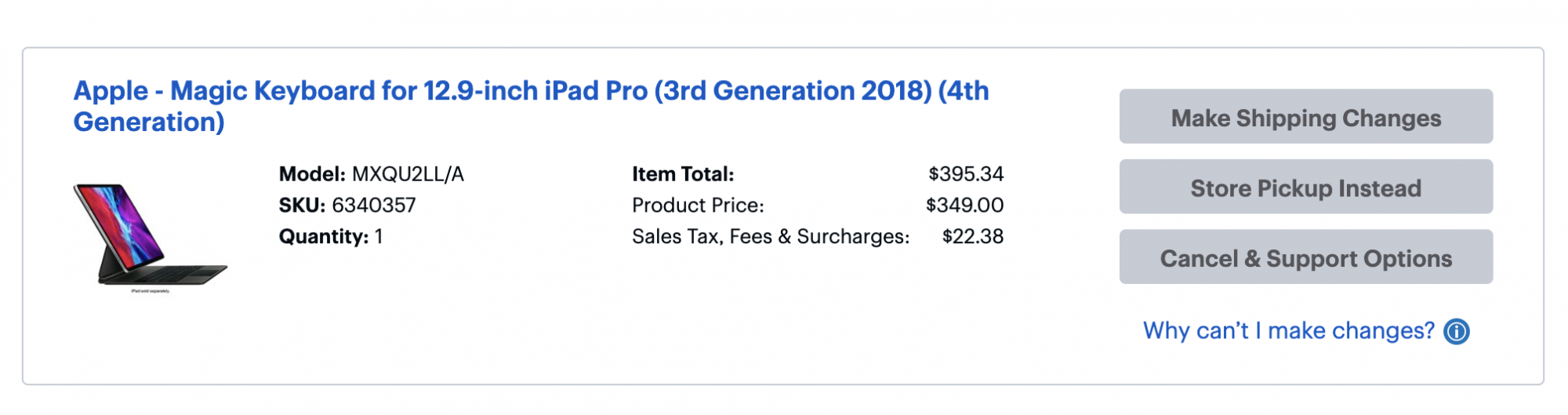
Task: Open the Magic Keyboard product title link
Action: (x=531, y=106)
